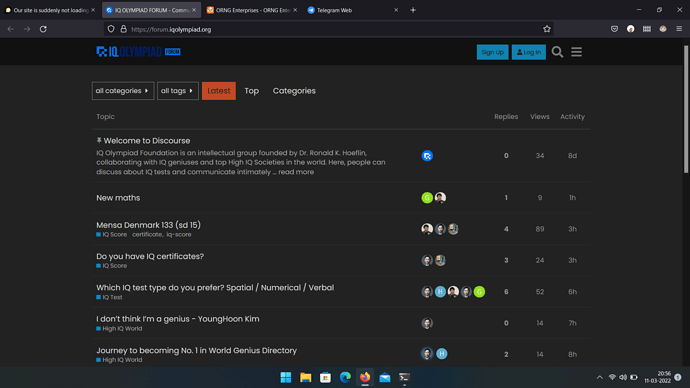Select the Latest tab

pos(219,91)
